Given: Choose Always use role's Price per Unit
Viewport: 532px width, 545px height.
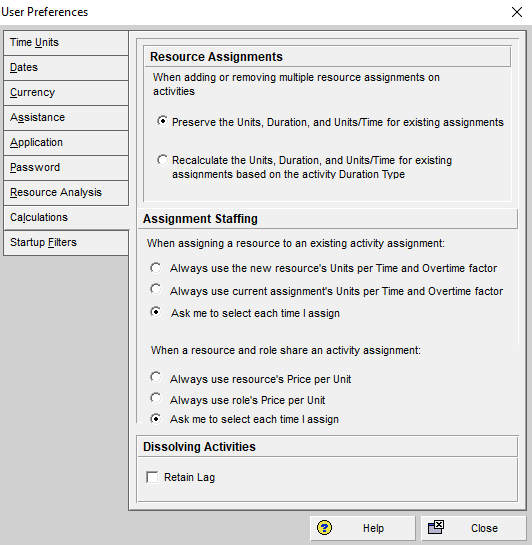Looking at the screenshot, I should point(156,398).
